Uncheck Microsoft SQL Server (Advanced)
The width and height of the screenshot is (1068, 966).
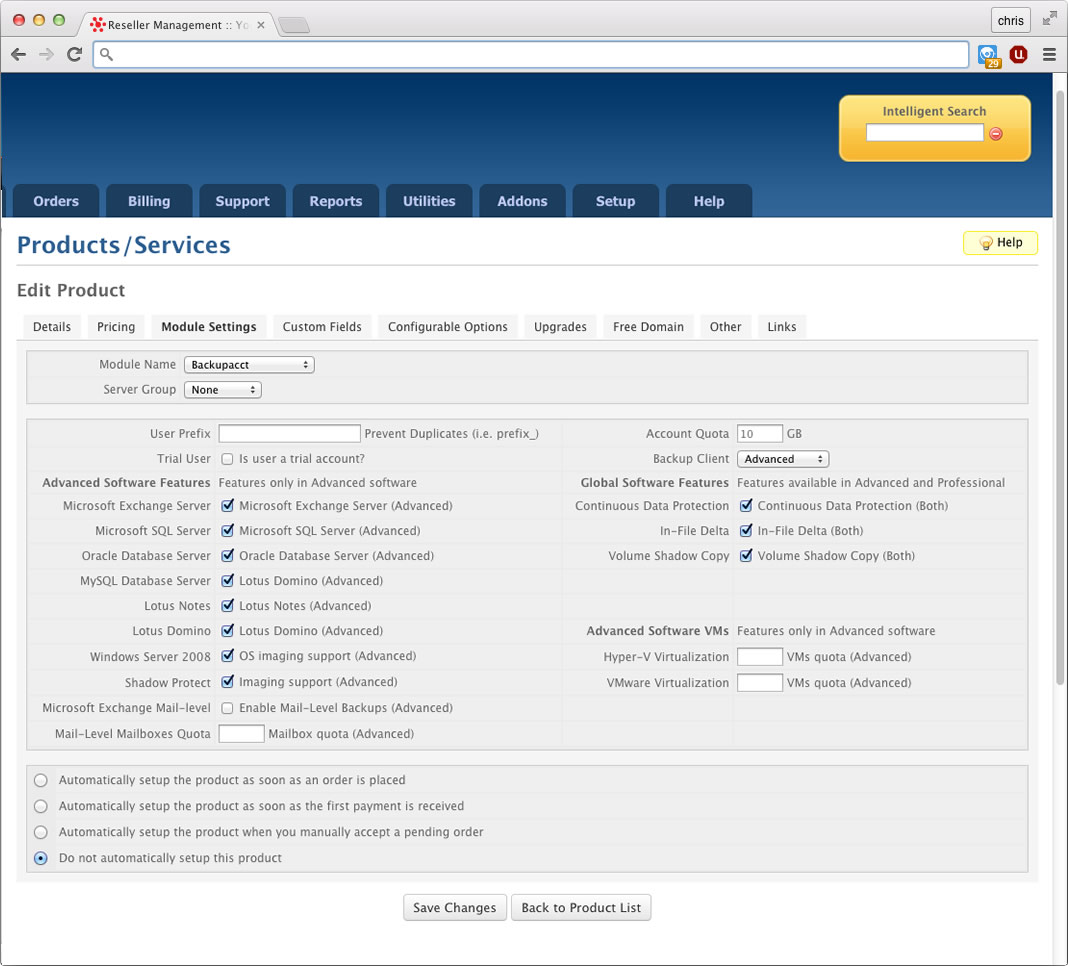click(x=227, y=531)
